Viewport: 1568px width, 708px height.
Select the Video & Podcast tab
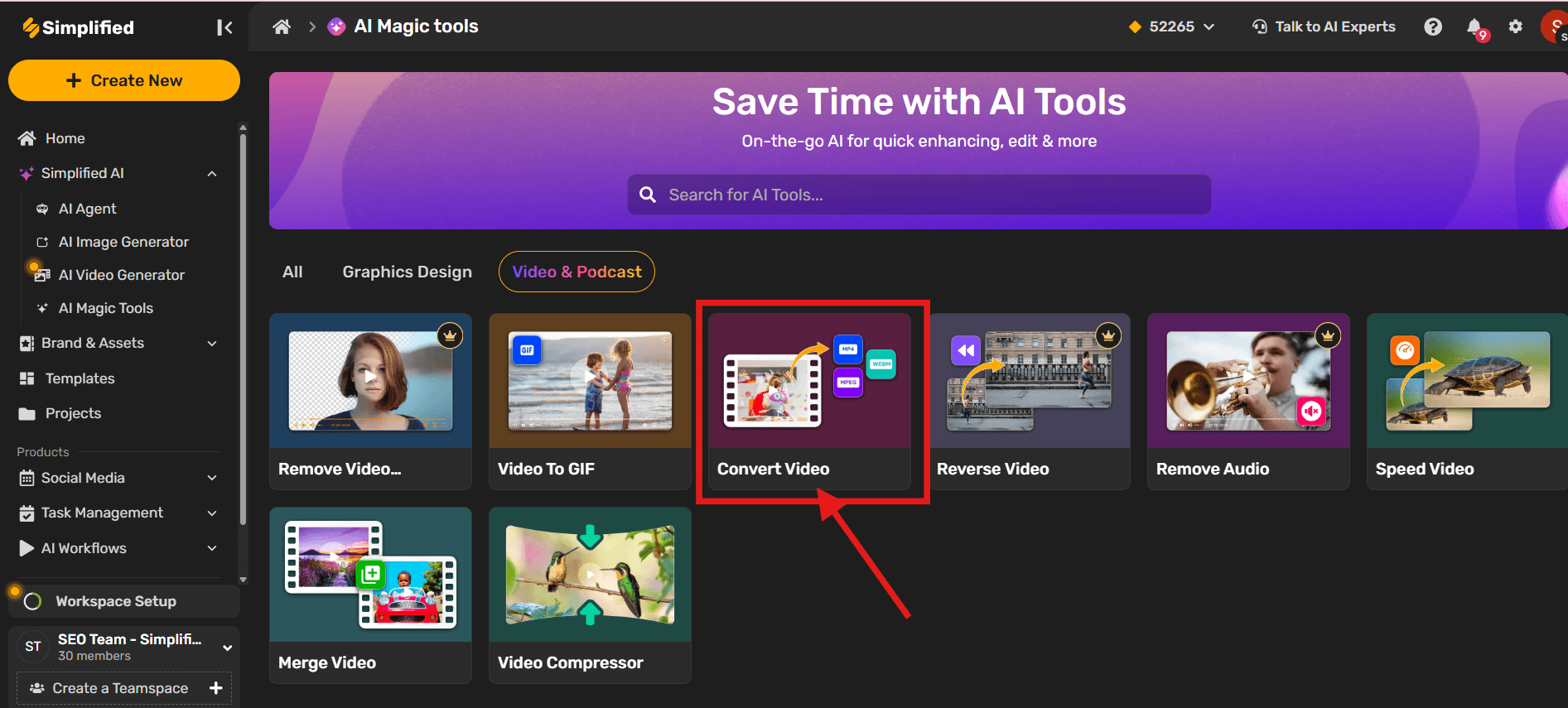click(577, 272)
